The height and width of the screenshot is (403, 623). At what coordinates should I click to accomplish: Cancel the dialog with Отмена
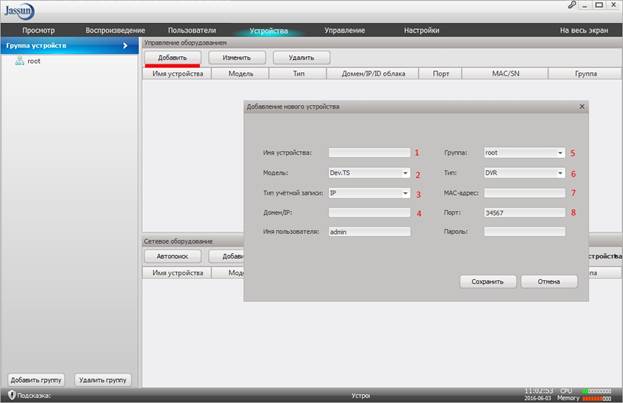coord(549,281)
